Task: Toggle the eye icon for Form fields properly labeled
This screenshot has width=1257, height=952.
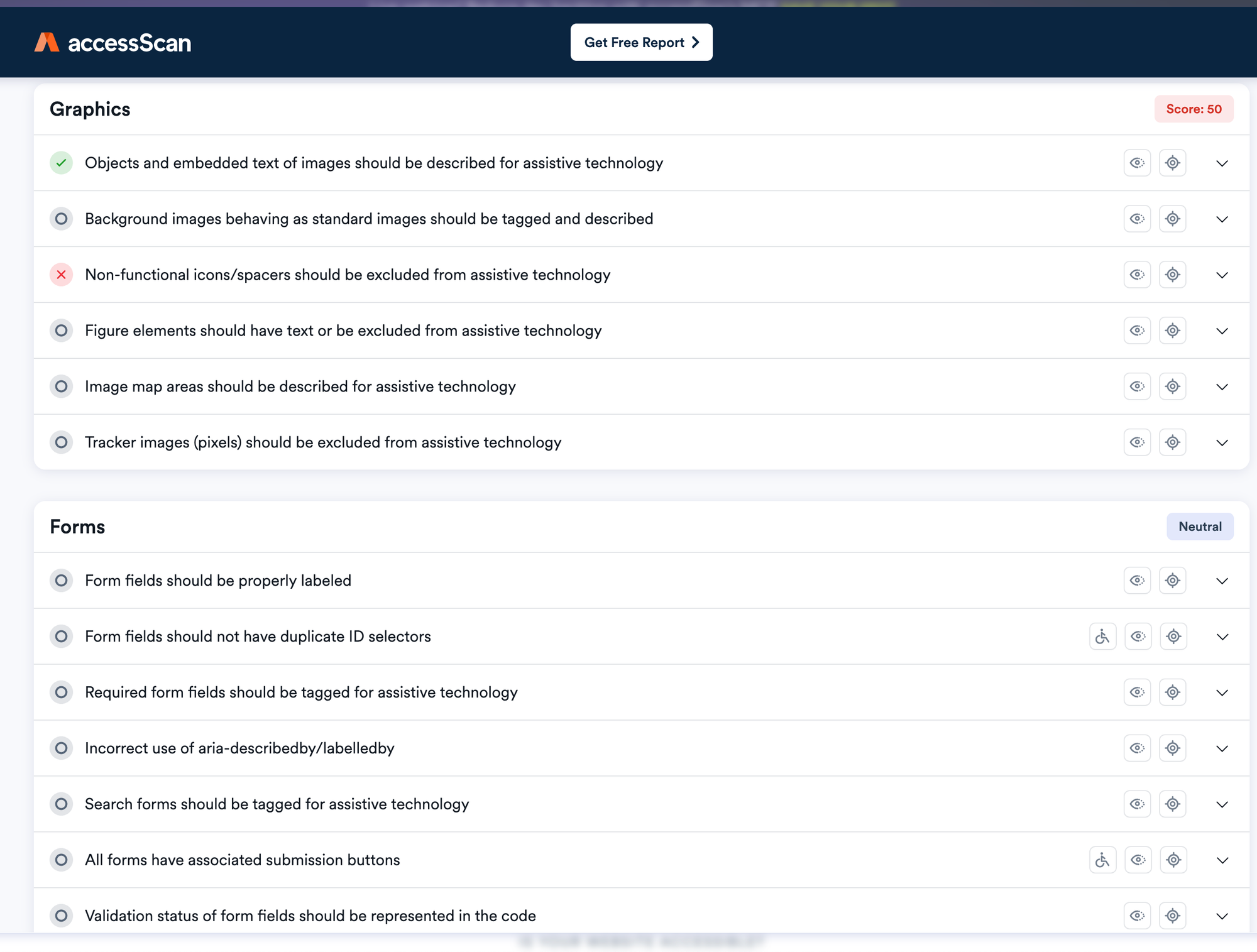Action: click(x=1137, y=581)
